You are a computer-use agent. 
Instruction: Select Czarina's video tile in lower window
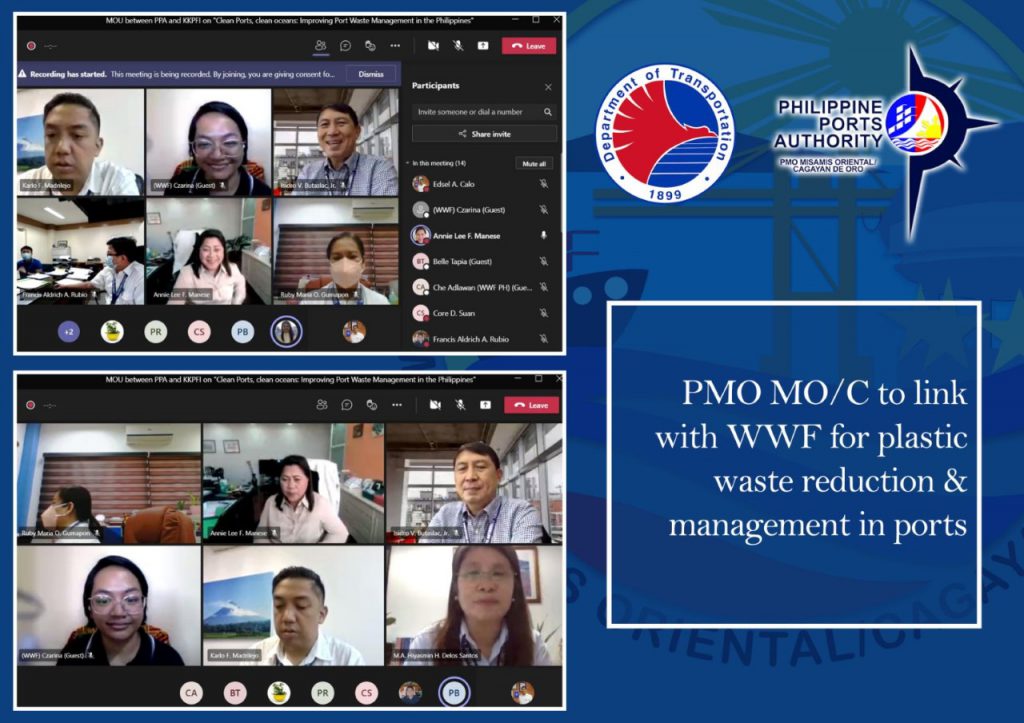point(109,606)
